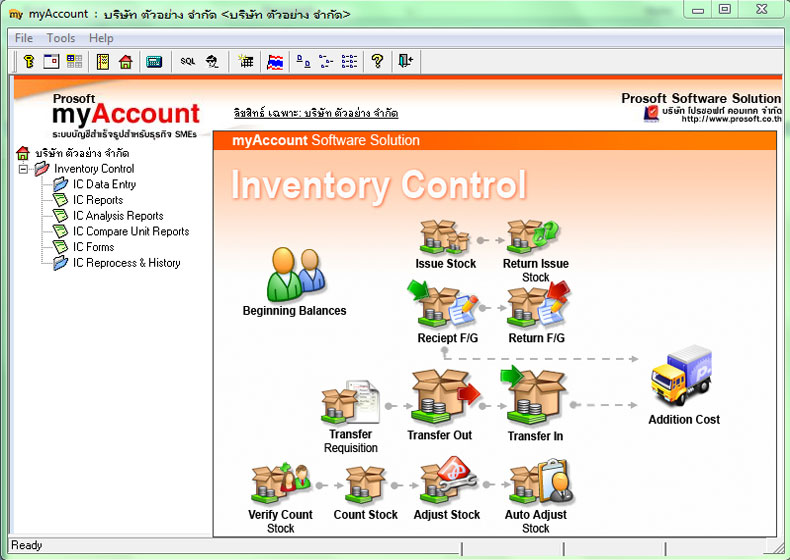Open the prosoft.co.th website link

tap(732, 119)
